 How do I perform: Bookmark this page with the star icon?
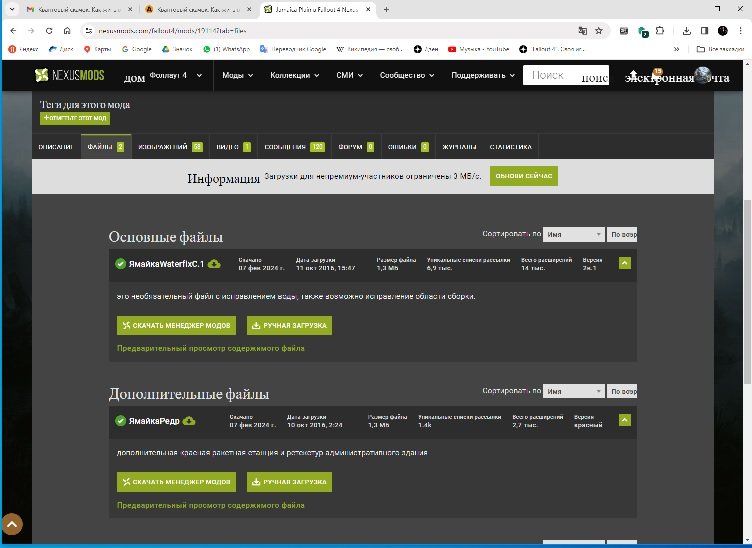point(598,31)
